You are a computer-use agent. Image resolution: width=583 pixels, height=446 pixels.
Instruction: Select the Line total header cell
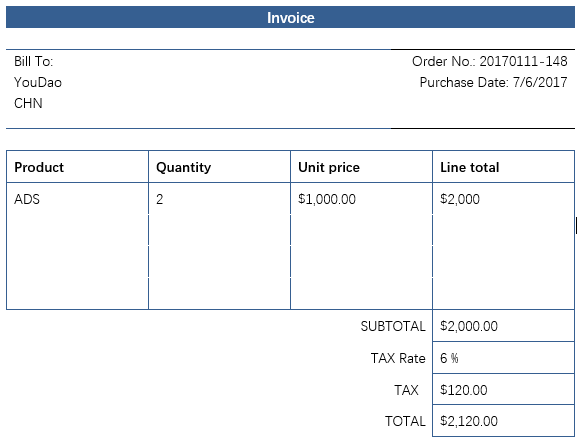coord(503,167)
